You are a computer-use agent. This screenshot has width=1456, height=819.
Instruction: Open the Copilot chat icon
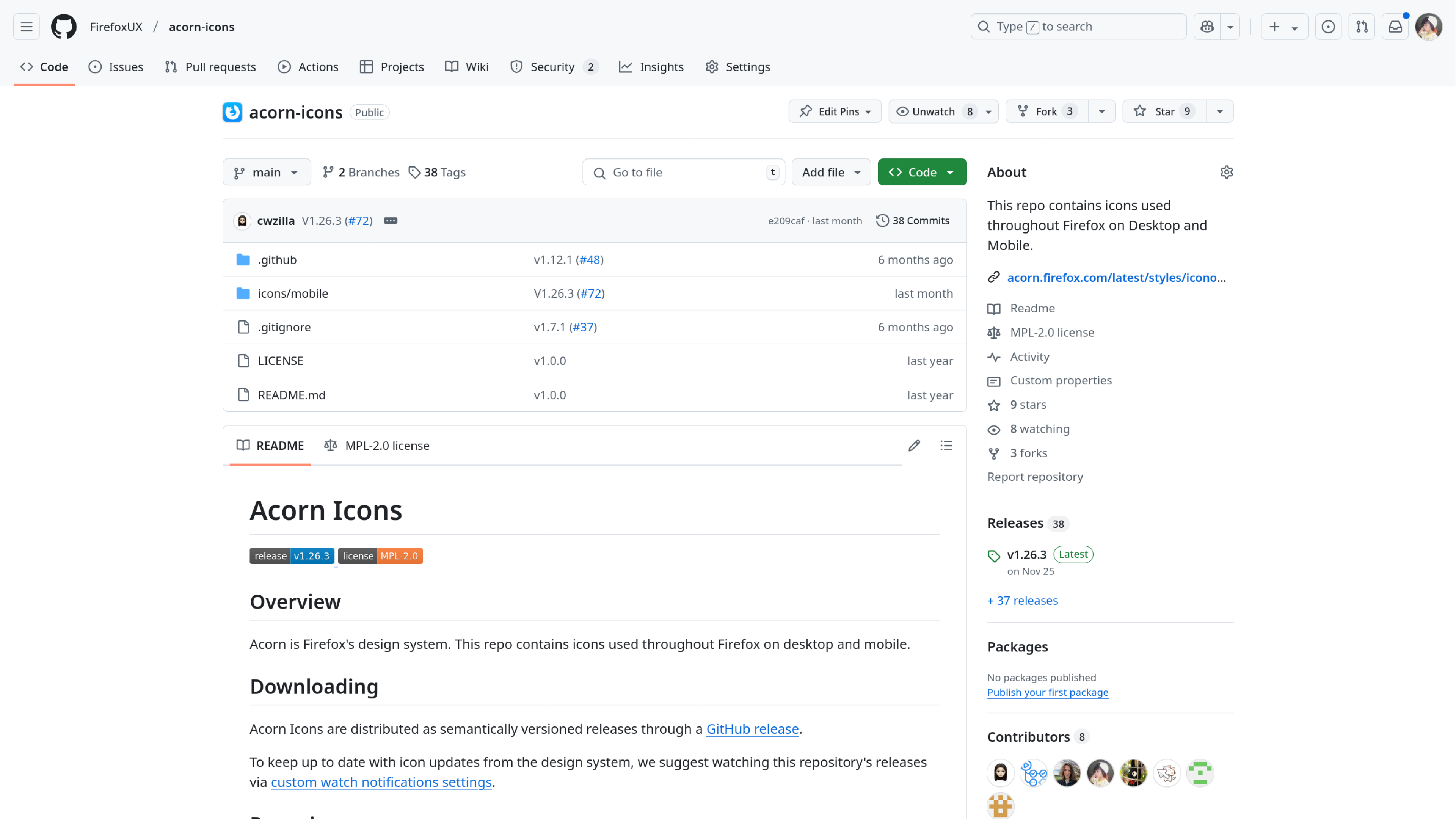pos(1207,27)
